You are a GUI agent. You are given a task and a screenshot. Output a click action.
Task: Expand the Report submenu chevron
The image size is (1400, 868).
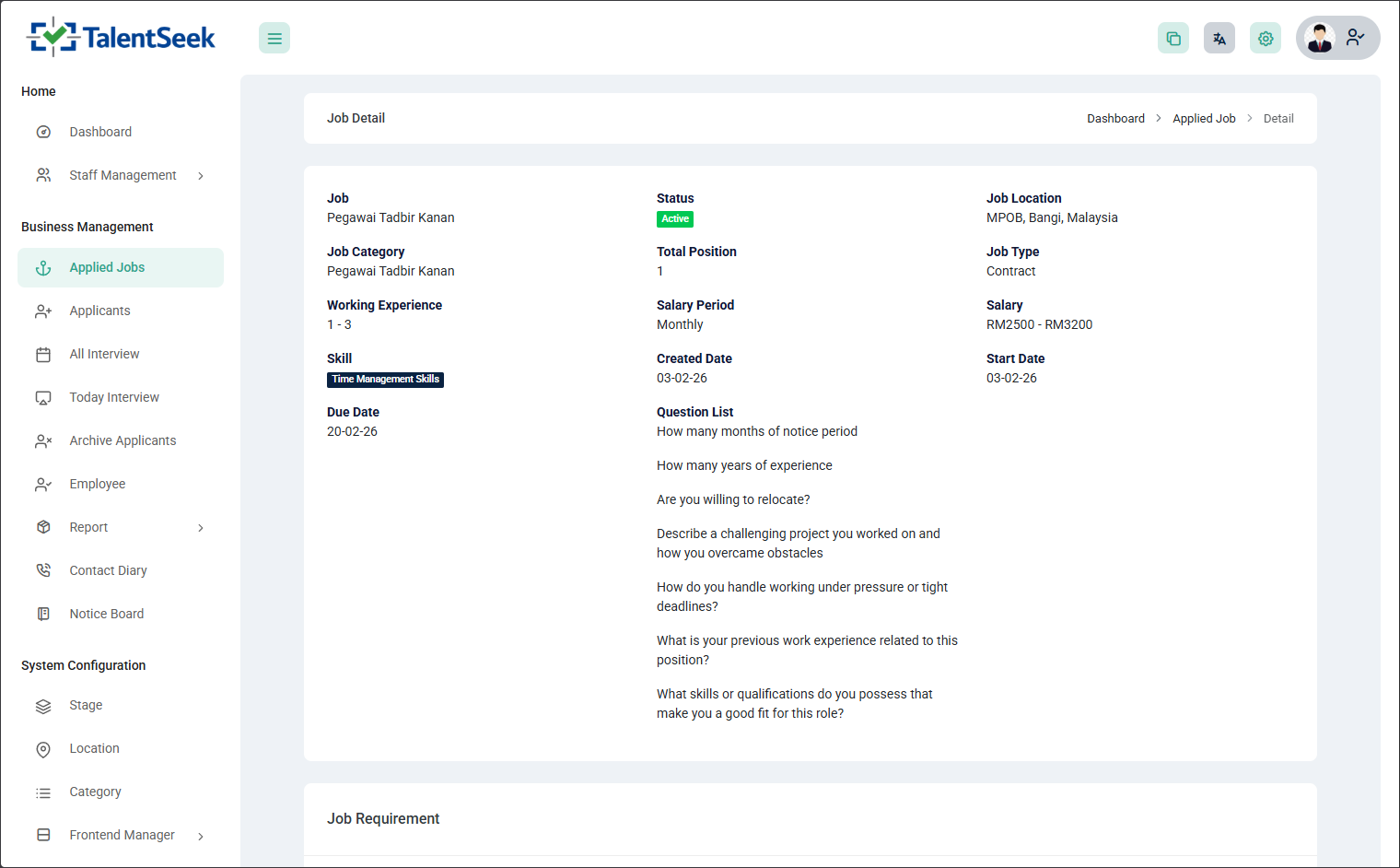201,528
